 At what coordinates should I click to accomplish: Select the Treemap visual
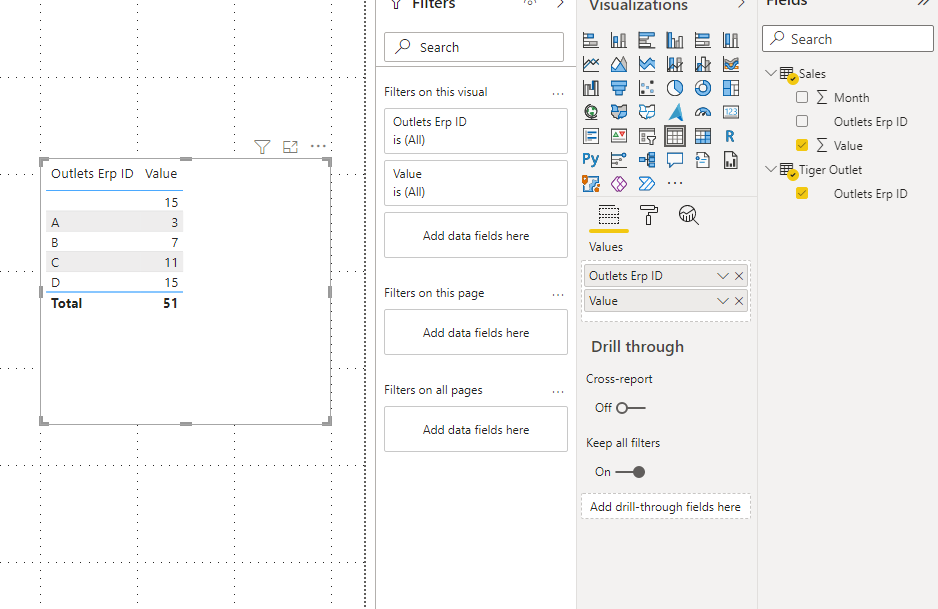point(731,88)
